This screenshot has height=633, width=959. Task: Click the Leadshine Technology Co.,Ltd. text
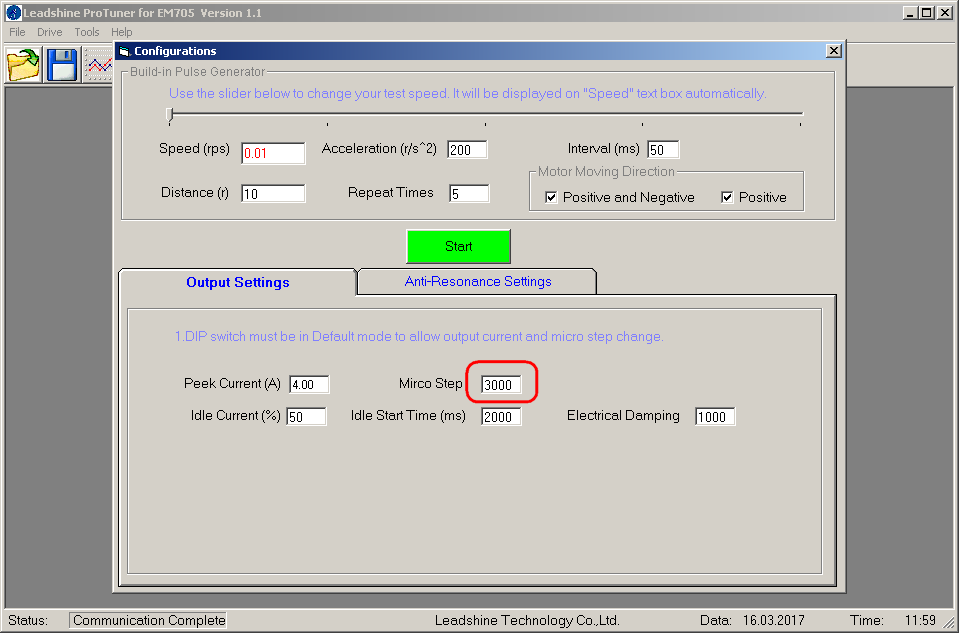(x=527, y=620)
